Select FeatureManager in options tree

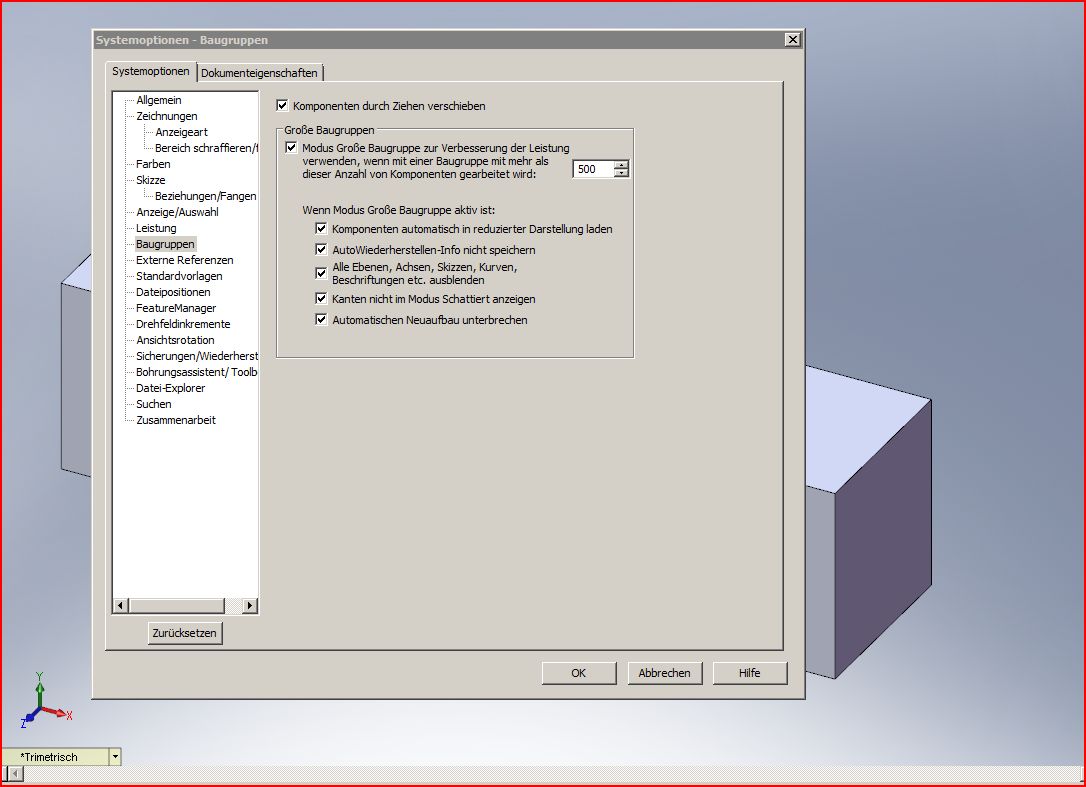pyautogui.click(x=176, y=308)
